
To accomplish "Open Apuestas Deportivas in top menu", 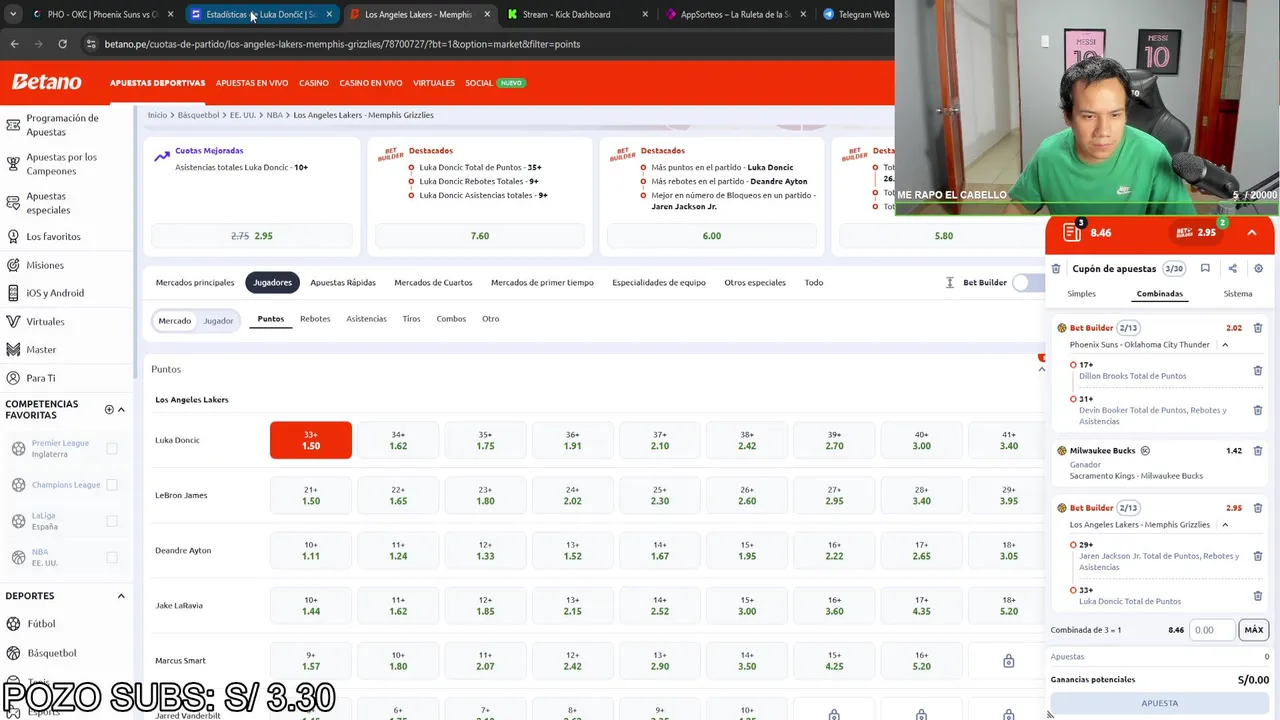I will 157,83.
